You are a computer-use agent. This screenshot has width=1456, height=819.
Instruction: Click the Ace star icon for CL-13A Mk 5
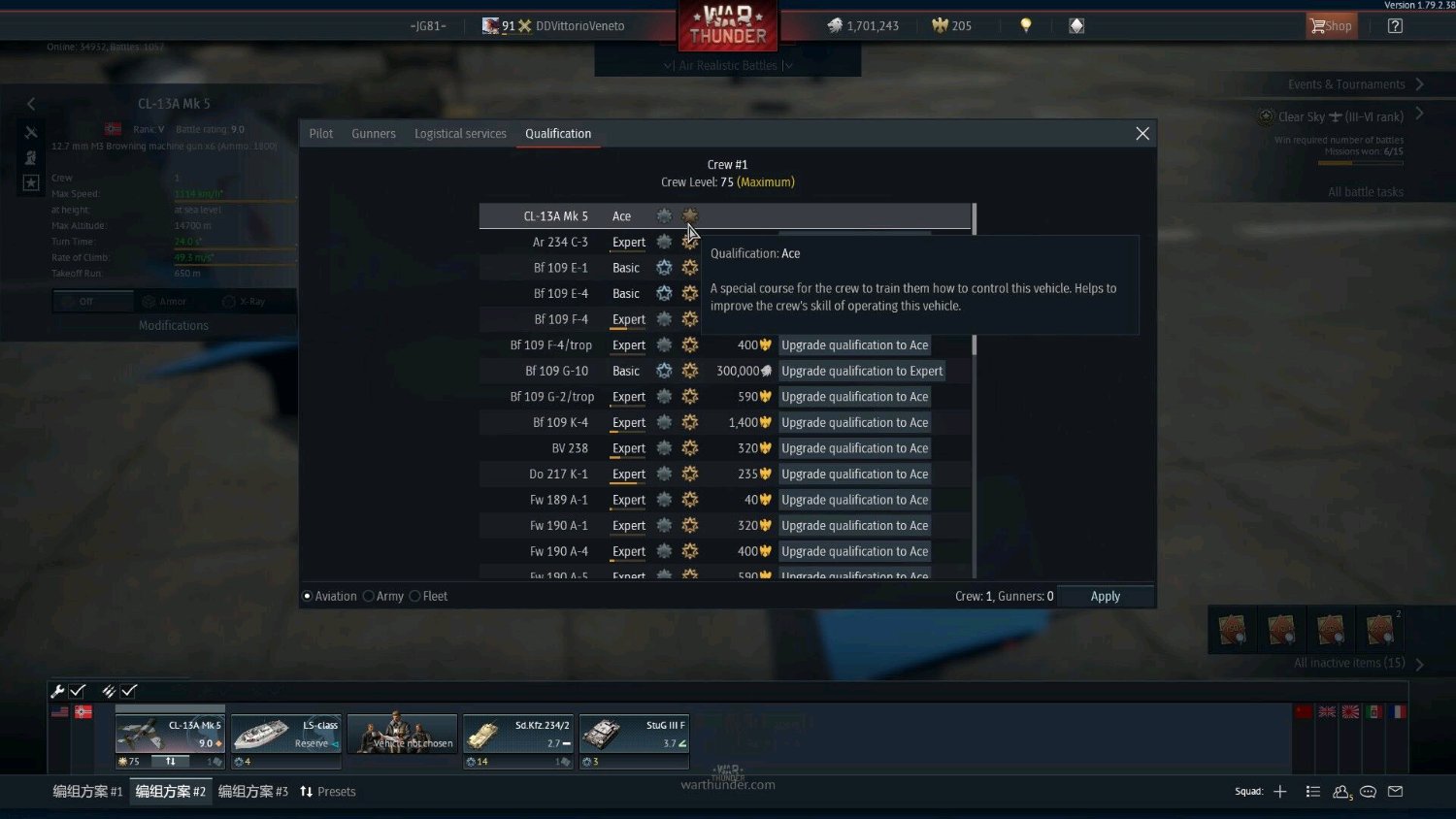click(689, 215)
